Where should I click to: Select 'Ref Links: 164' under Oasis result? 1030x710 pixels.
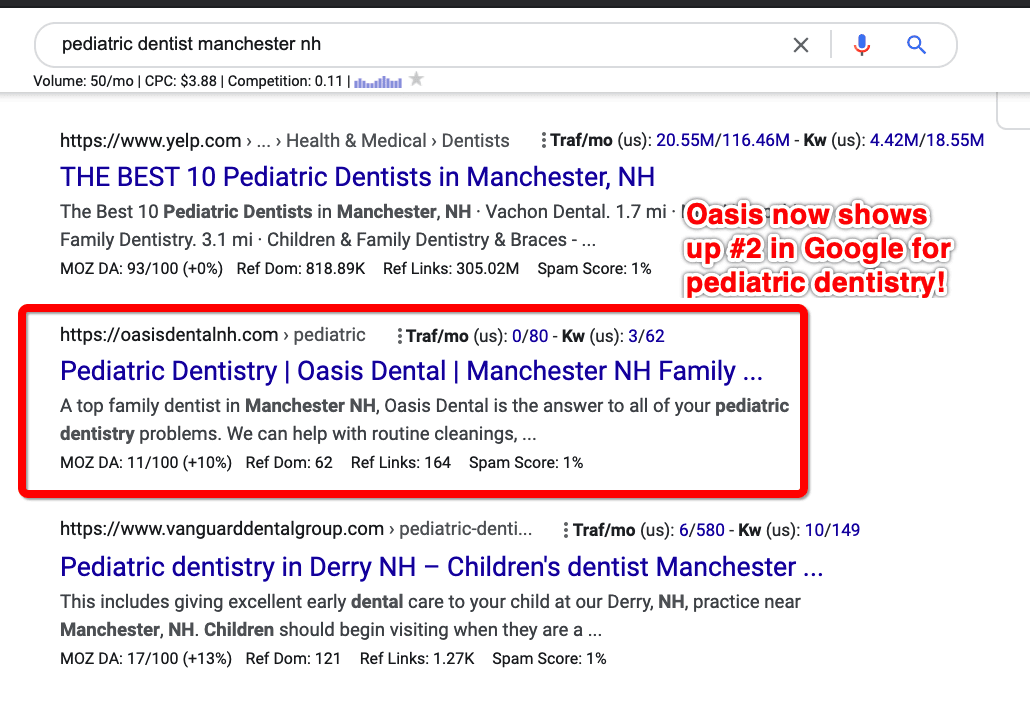coord(401,463)
